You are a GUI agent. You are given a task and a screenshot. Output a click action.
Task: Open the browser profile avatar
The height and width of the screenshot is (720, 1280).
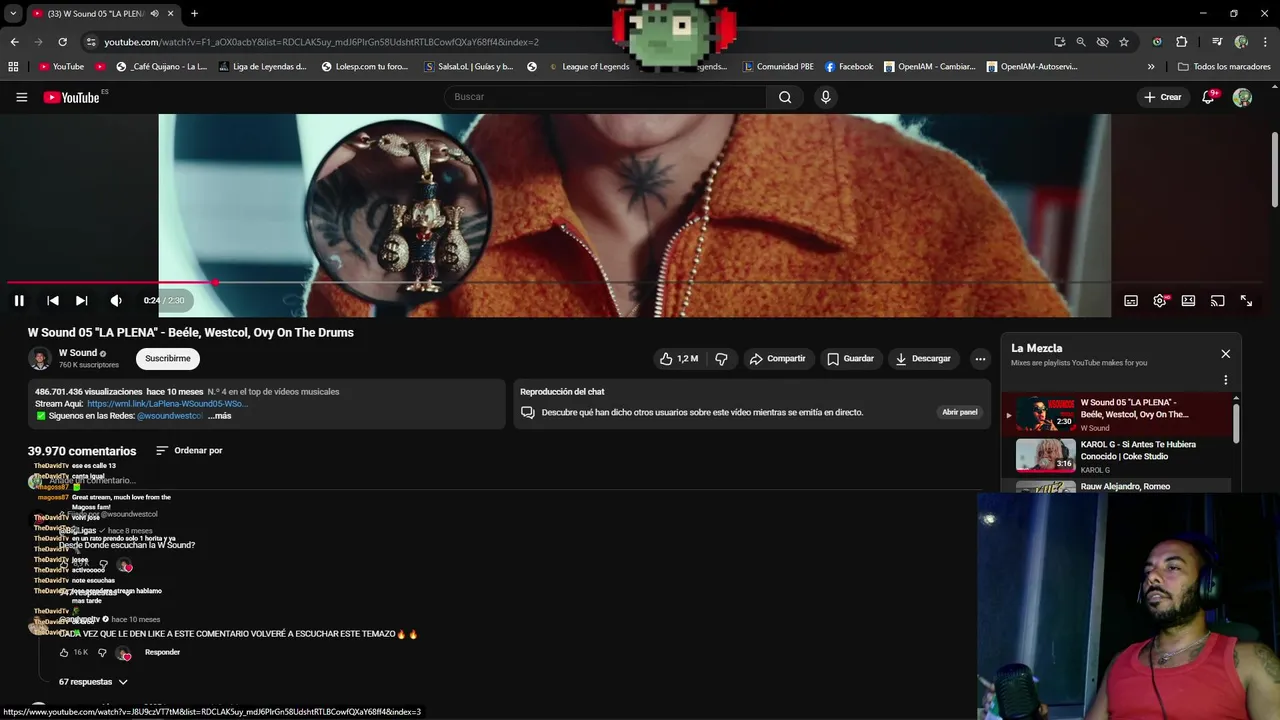coord(1241,42)
